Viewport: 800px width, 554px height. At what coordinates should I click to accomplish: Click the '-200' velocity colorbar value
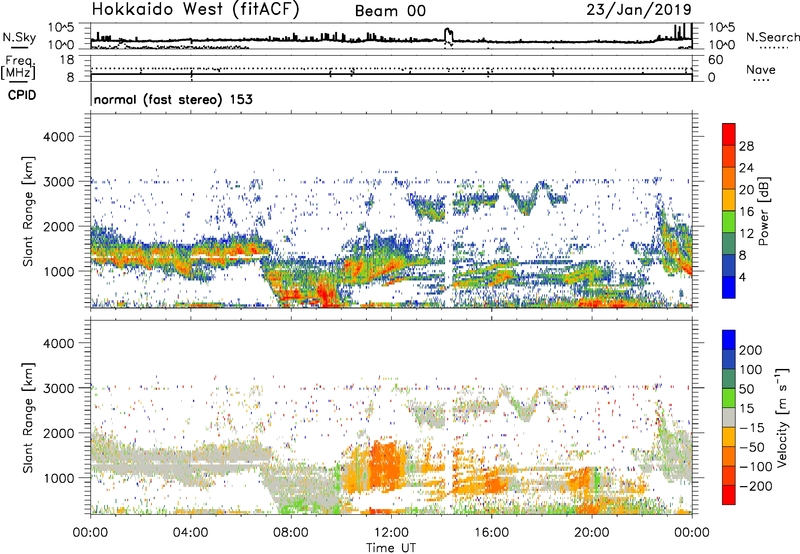[x=756, y=486]
